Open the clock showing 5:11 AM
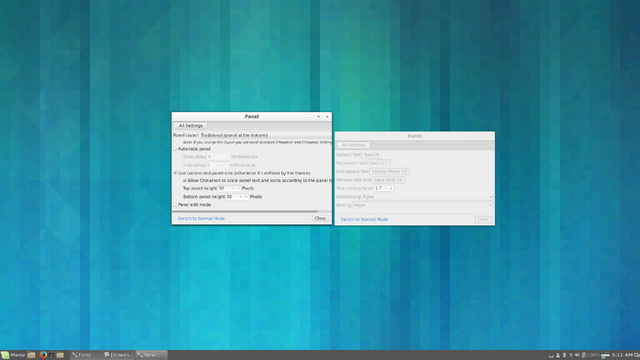 pyautogui.click(x=622, y=355)
